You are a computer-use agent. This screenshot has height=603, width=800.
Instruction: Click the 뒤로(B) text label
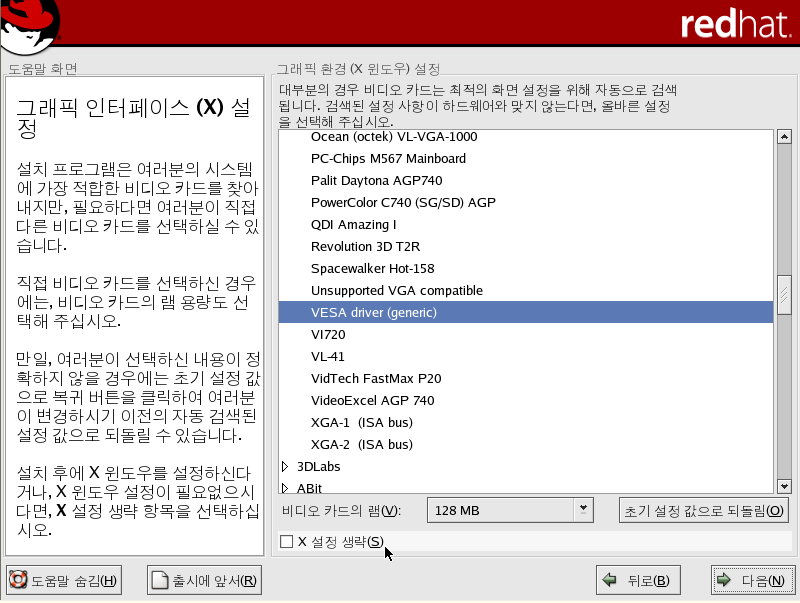(648, 580)
